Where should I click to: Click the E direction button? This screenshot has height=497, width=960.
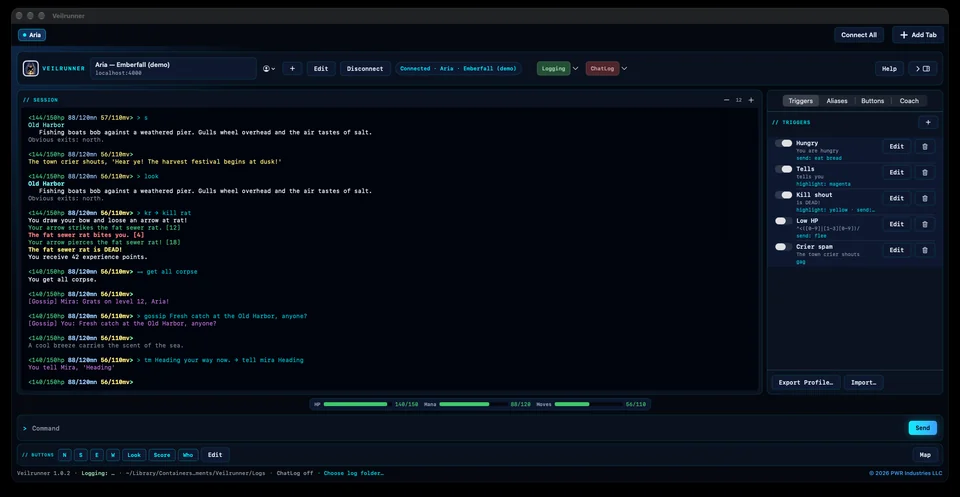[97, 455]
